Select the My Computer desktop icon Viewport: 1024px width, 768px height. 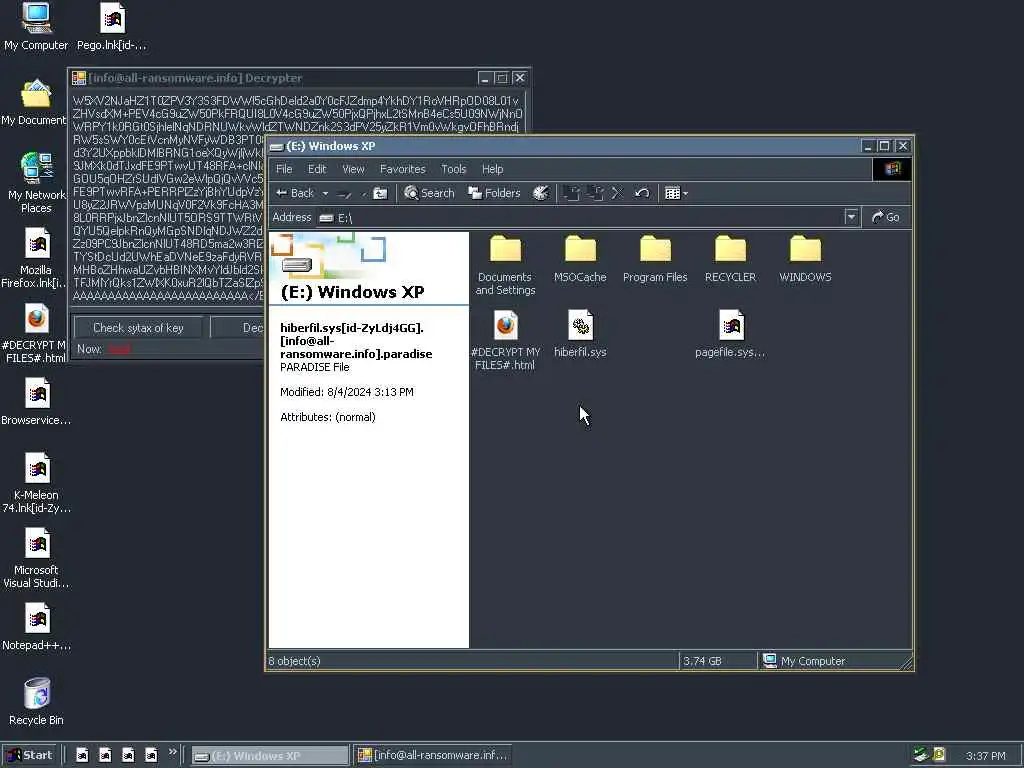click(x=36, y=27)
